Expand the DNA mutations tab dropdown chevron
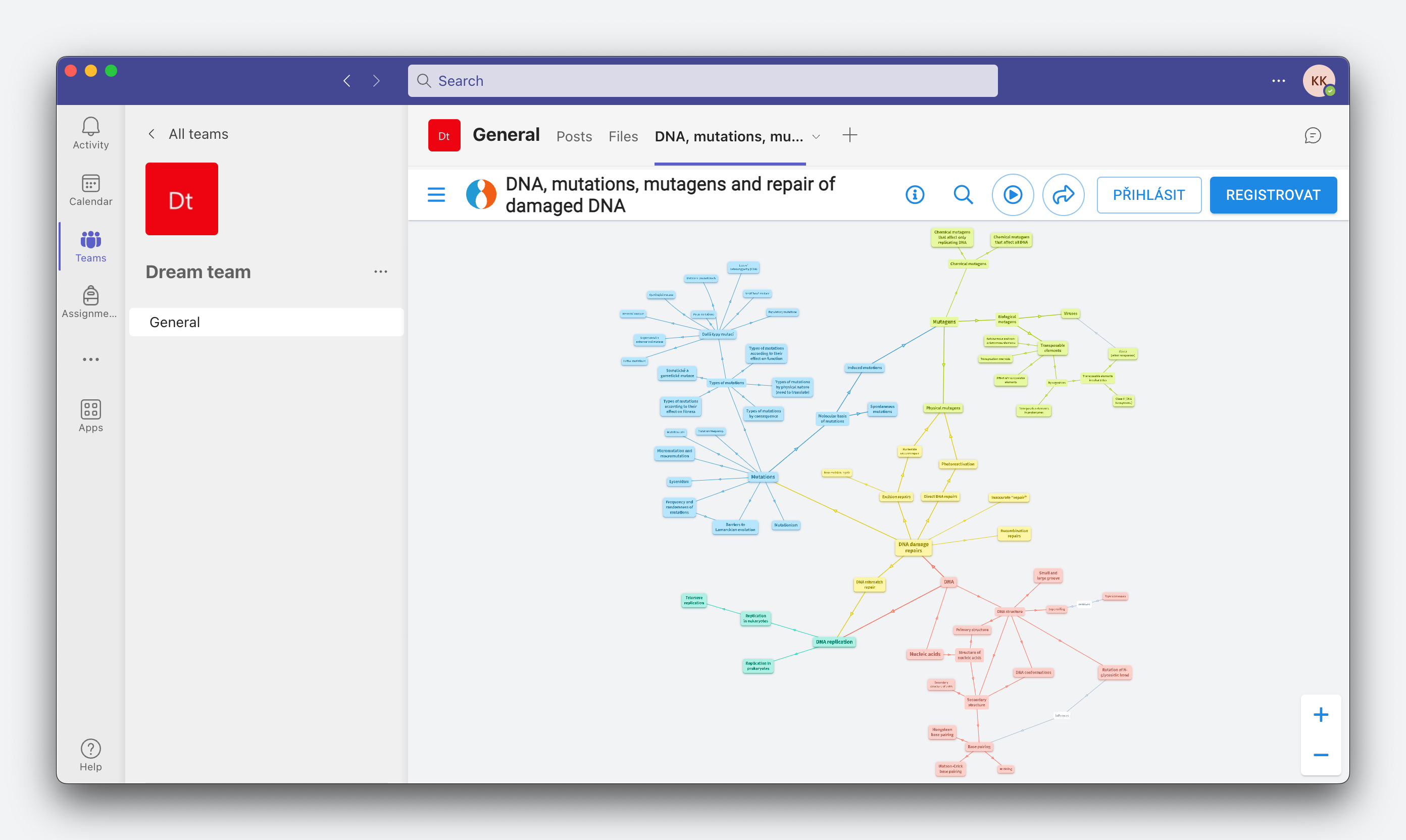This screenshot has width=1406, height=840. (816, 136)
